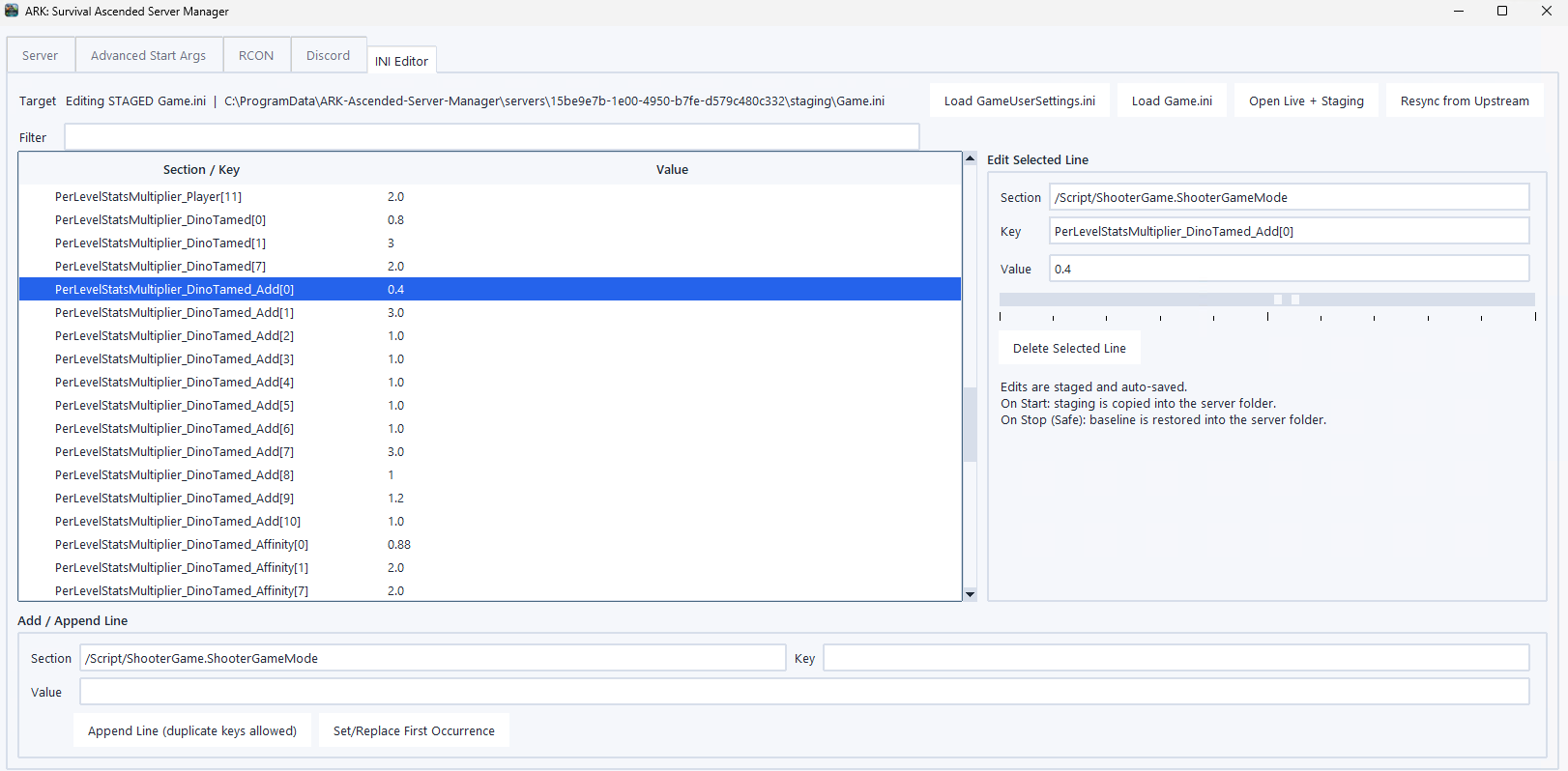The image size is (1568, 771).
Task: Select row PerLevelStatsMultiplier_DinoTamed_Add[4]
Action: [490, 382]
